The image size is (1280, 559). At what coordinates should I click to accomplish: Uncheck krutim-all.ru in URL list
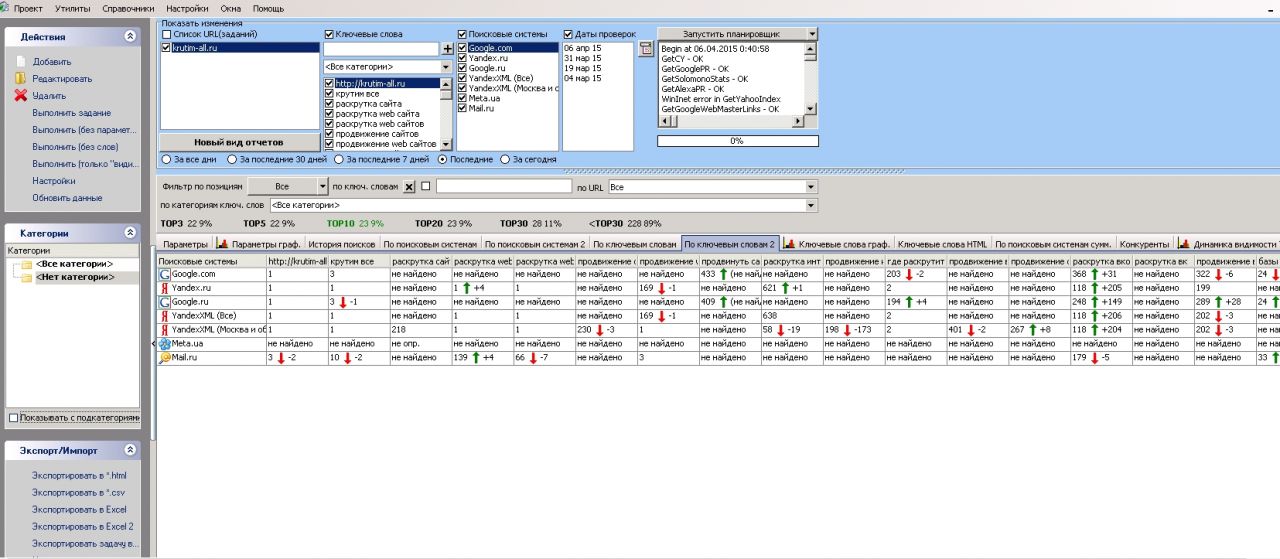point(166,47)
